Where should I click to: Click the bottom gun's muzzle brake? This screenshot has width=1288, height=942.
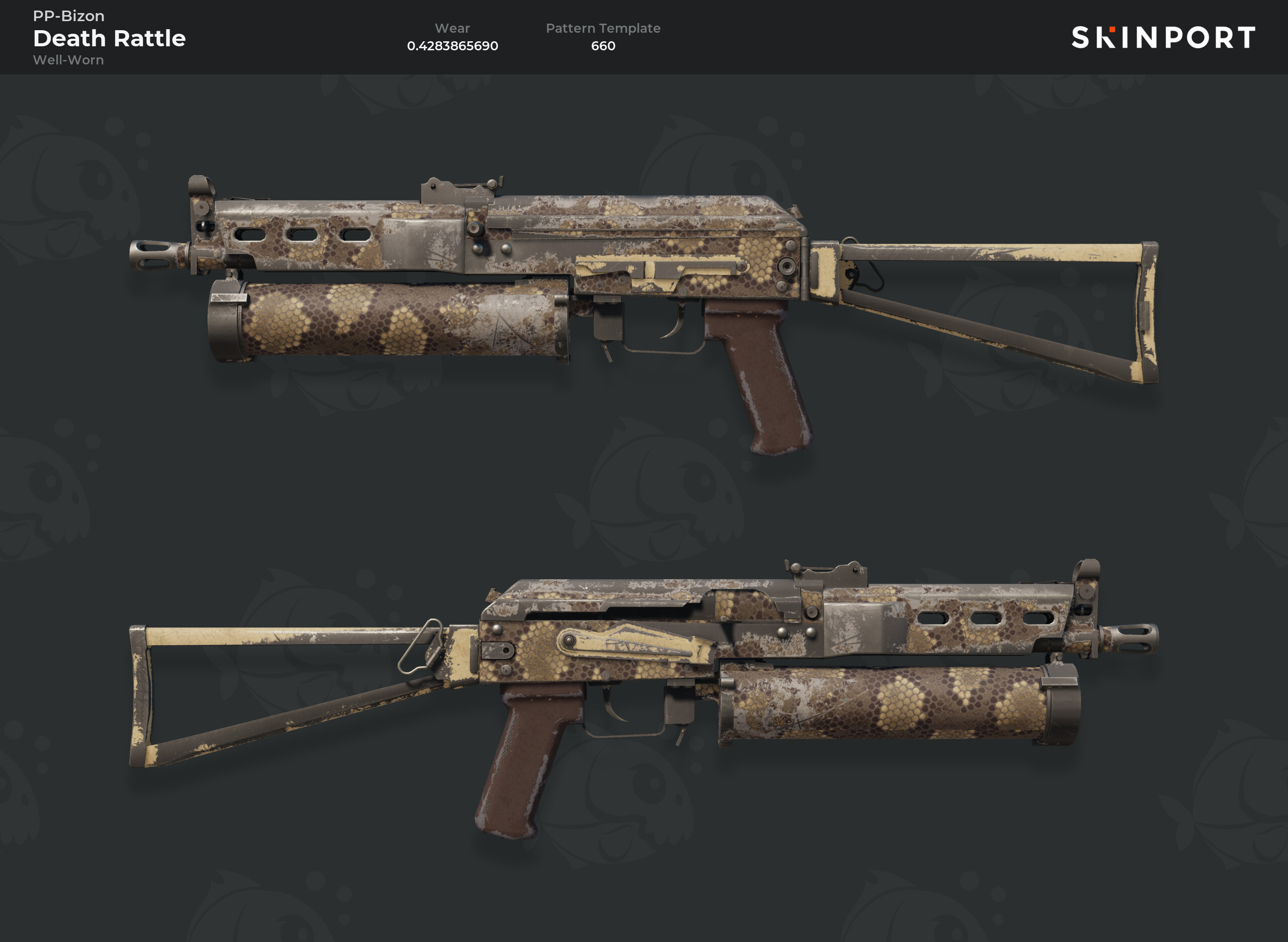[1129, 639]
